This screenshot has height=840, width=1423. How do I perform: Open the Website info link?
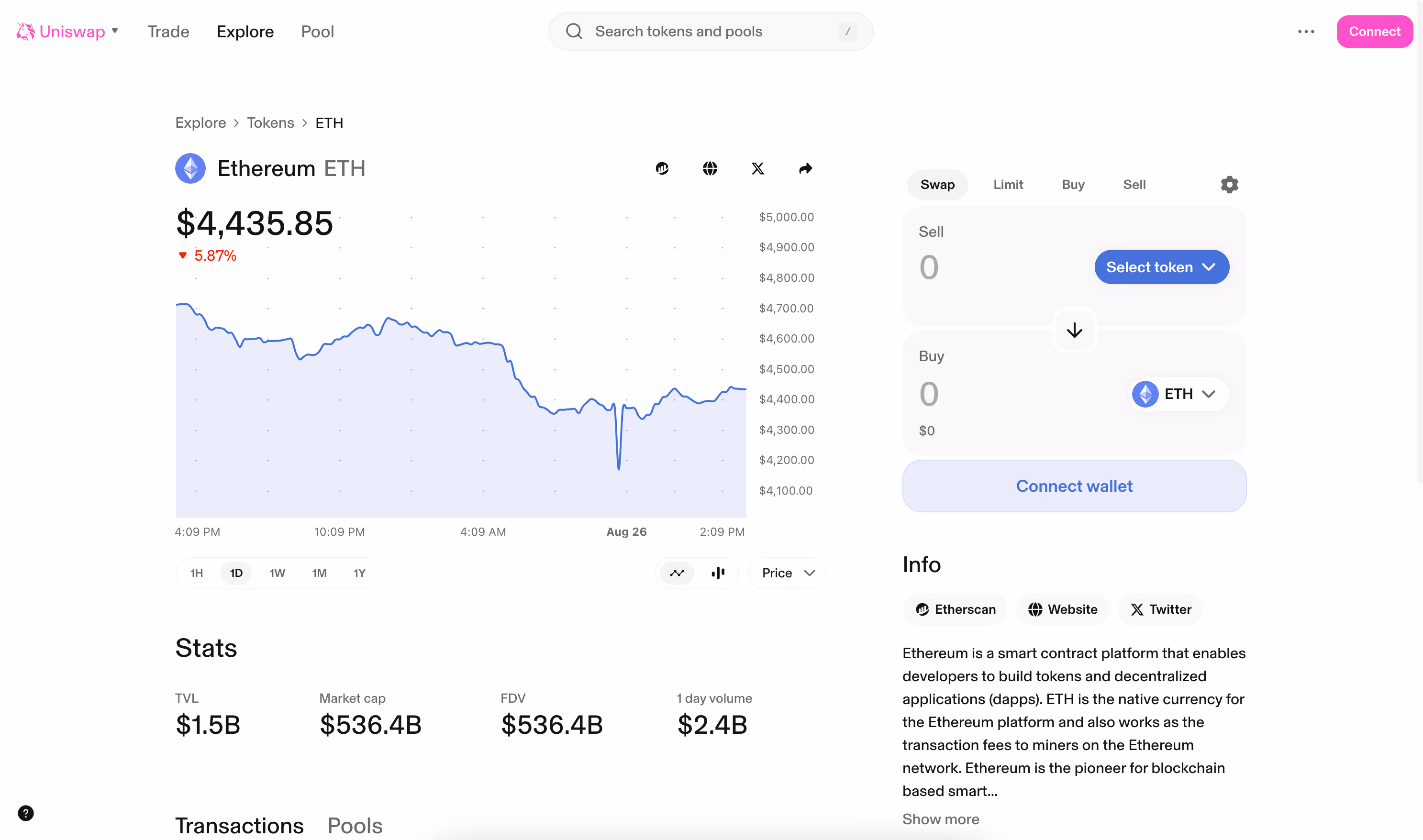click(1062, 609)
